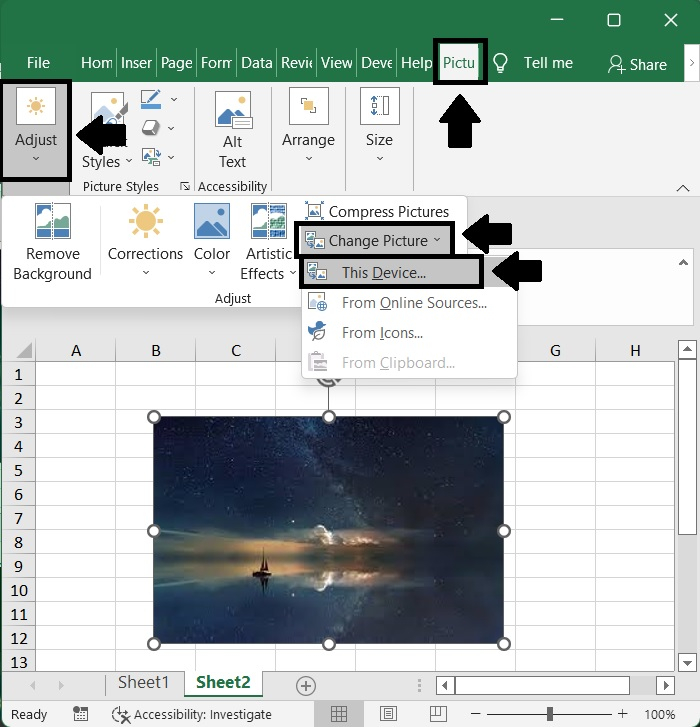Viewport: 700px width, 727px height.
Task: Expand Picture Border dropdown arrow
Action: (174, 99)
